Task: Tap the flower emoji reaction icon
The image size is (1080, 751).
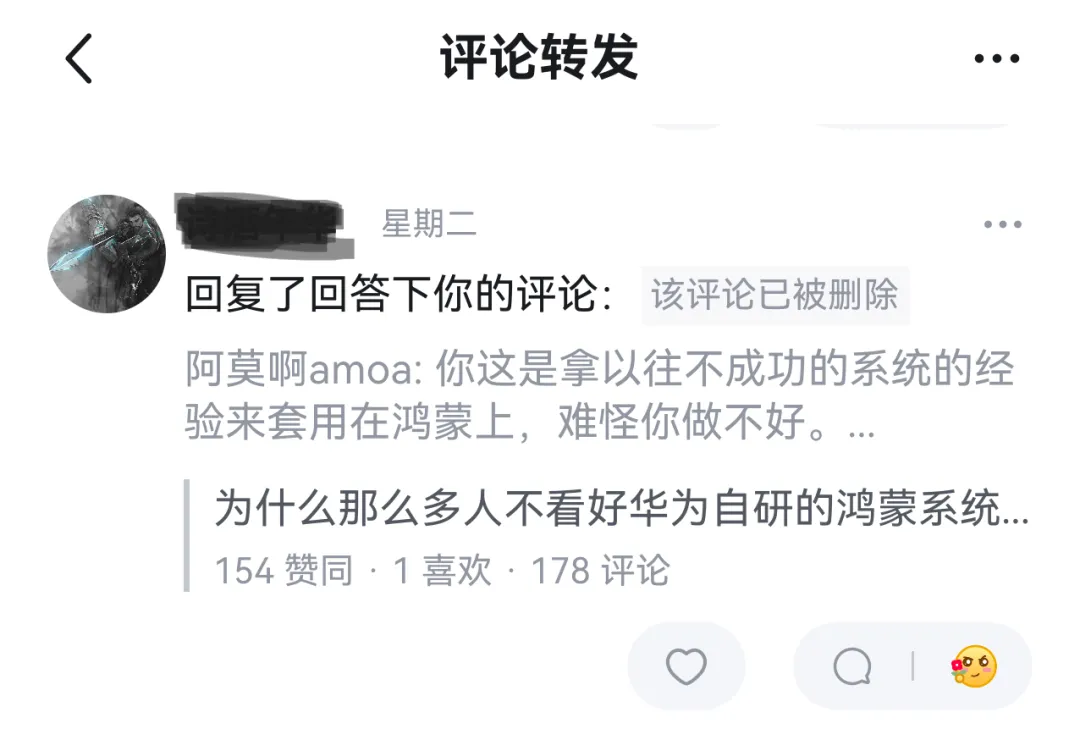Action: click(x=974, y=666)
